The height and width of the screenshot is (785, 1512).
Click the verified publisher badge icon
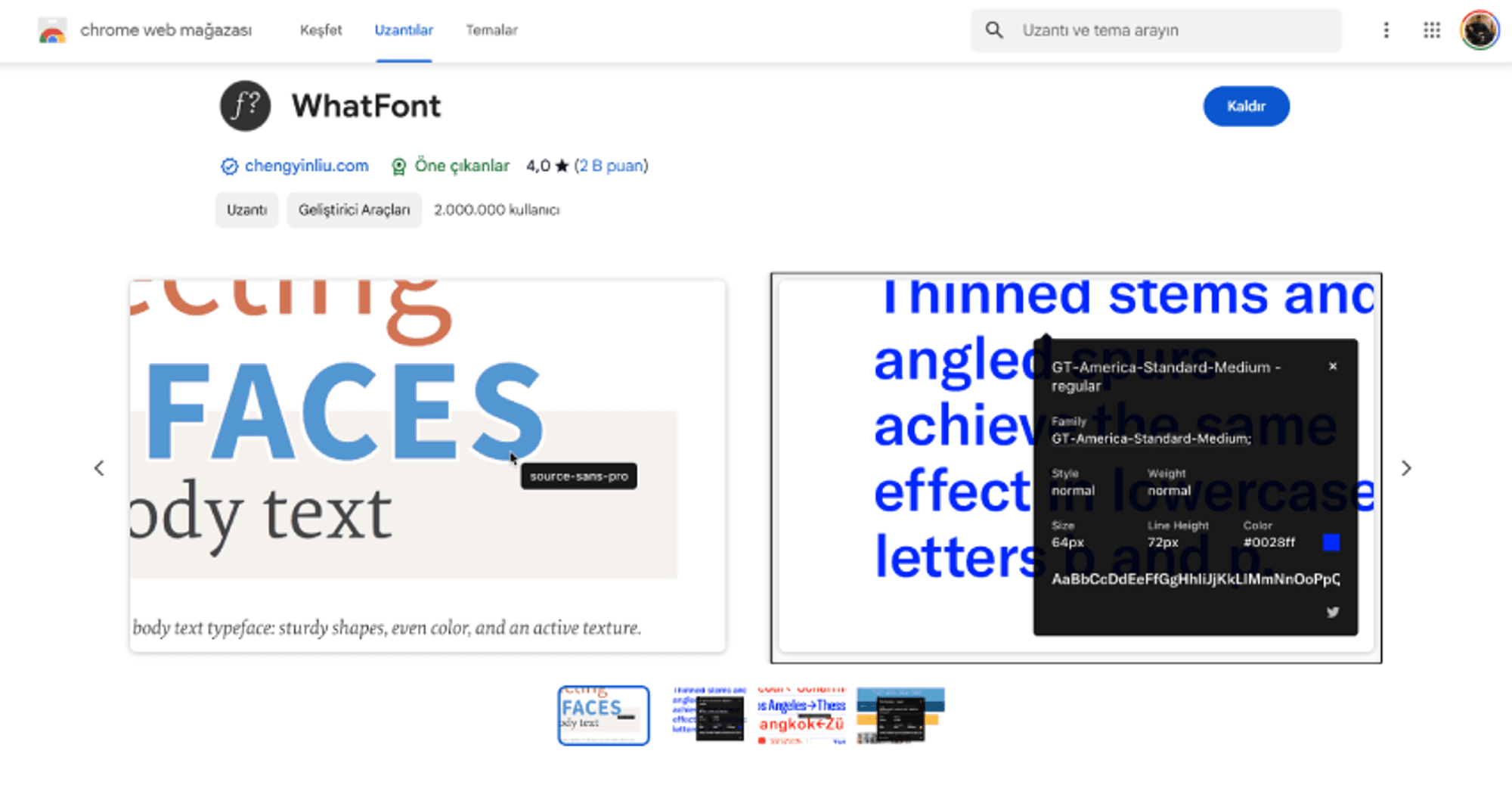[229, 166]
